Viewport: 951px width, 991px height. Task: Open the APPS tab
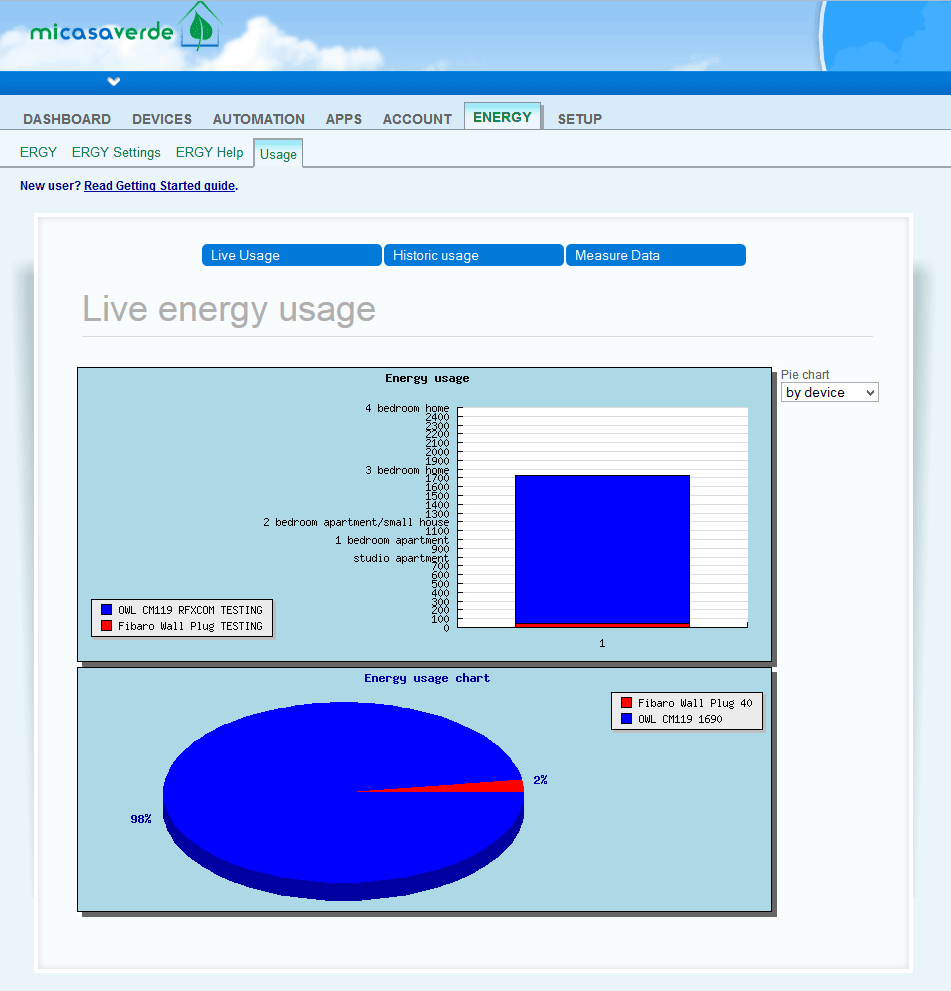pyautogui.click(x=343, y=119)
